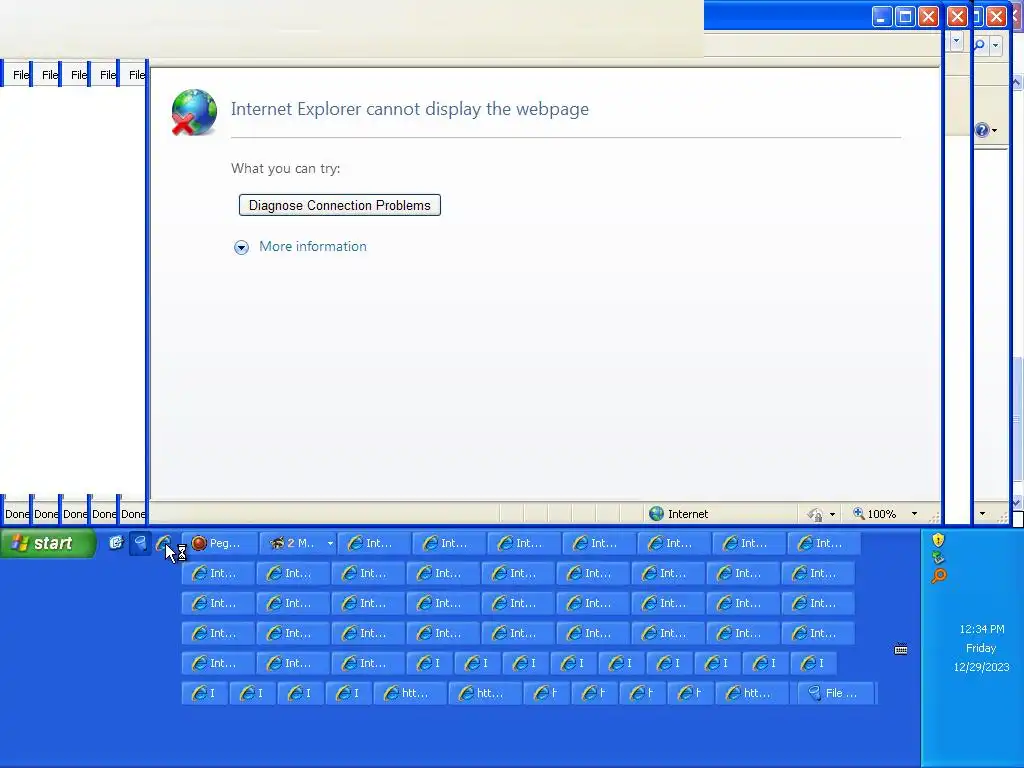The width and height of the screenshot is (1024, 768).
Task: Click the yellow security shield tray icon
Action: (938, 540)
